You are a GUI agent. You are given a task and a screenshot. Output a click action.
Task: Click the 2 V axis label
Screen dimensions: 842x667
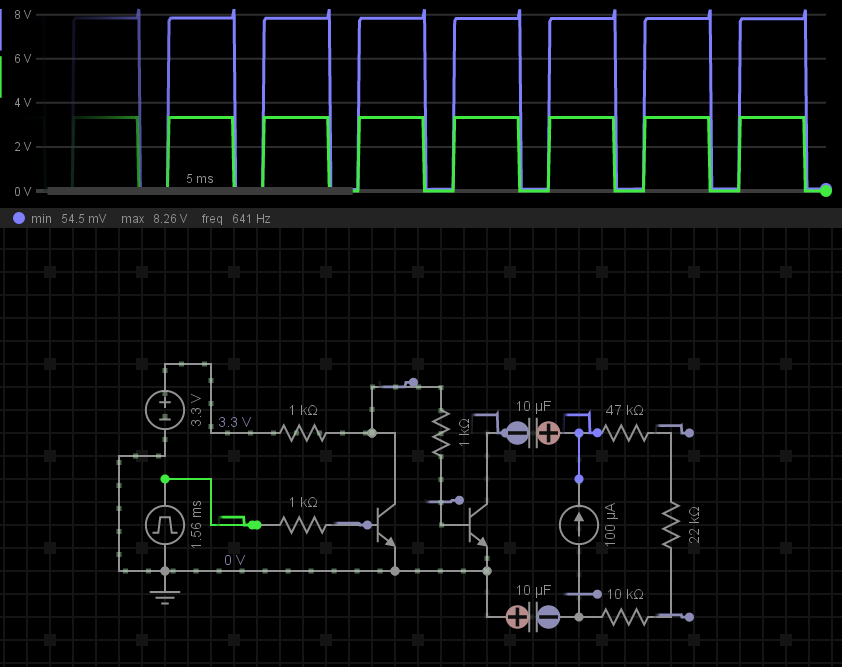click(x=23, y=147)
